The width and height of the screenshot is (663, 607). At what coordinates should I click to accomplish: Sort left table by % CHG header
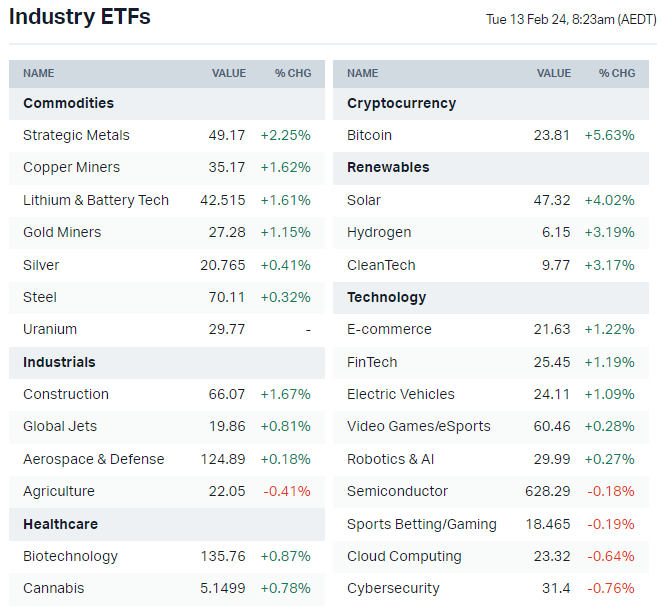[x=293, y=73]
